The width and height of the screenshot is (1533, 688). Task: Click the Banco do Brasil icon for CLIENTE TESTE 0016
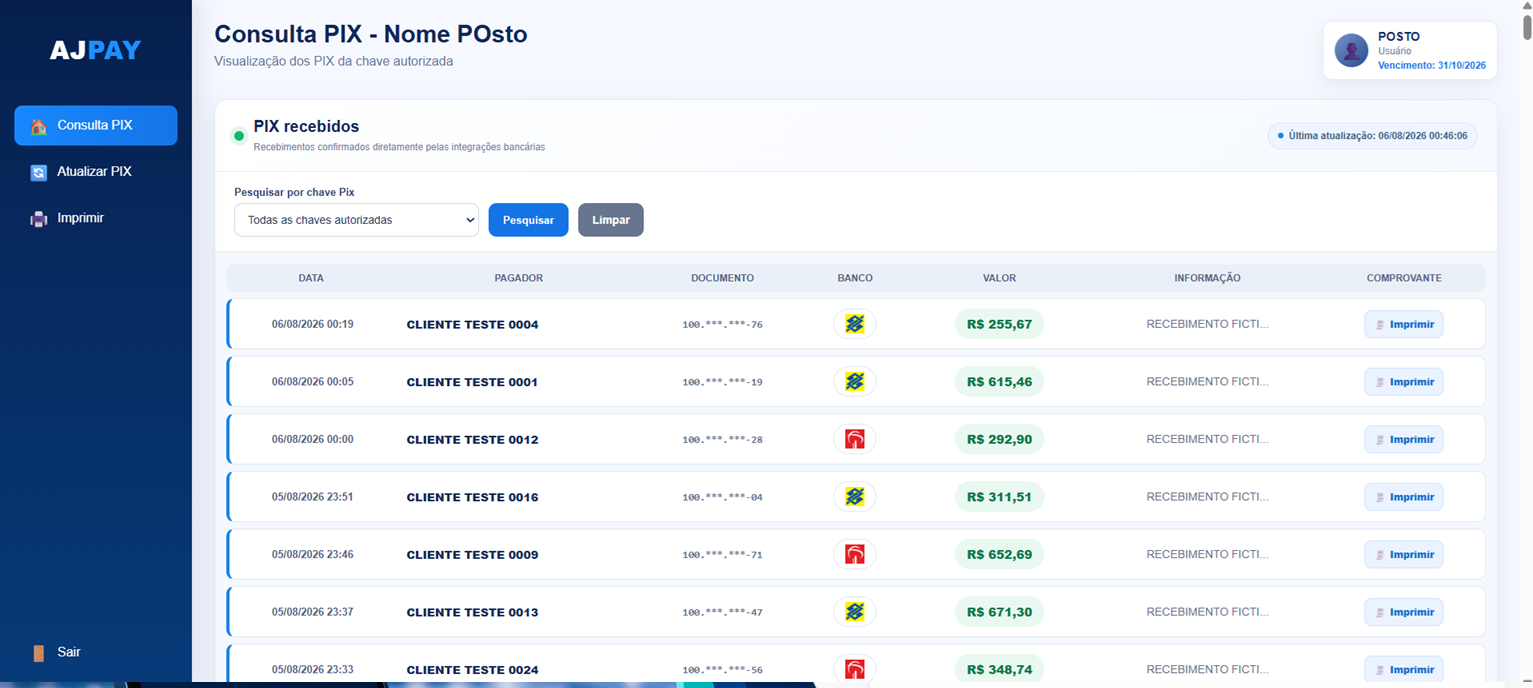click(x=854, y=497)
